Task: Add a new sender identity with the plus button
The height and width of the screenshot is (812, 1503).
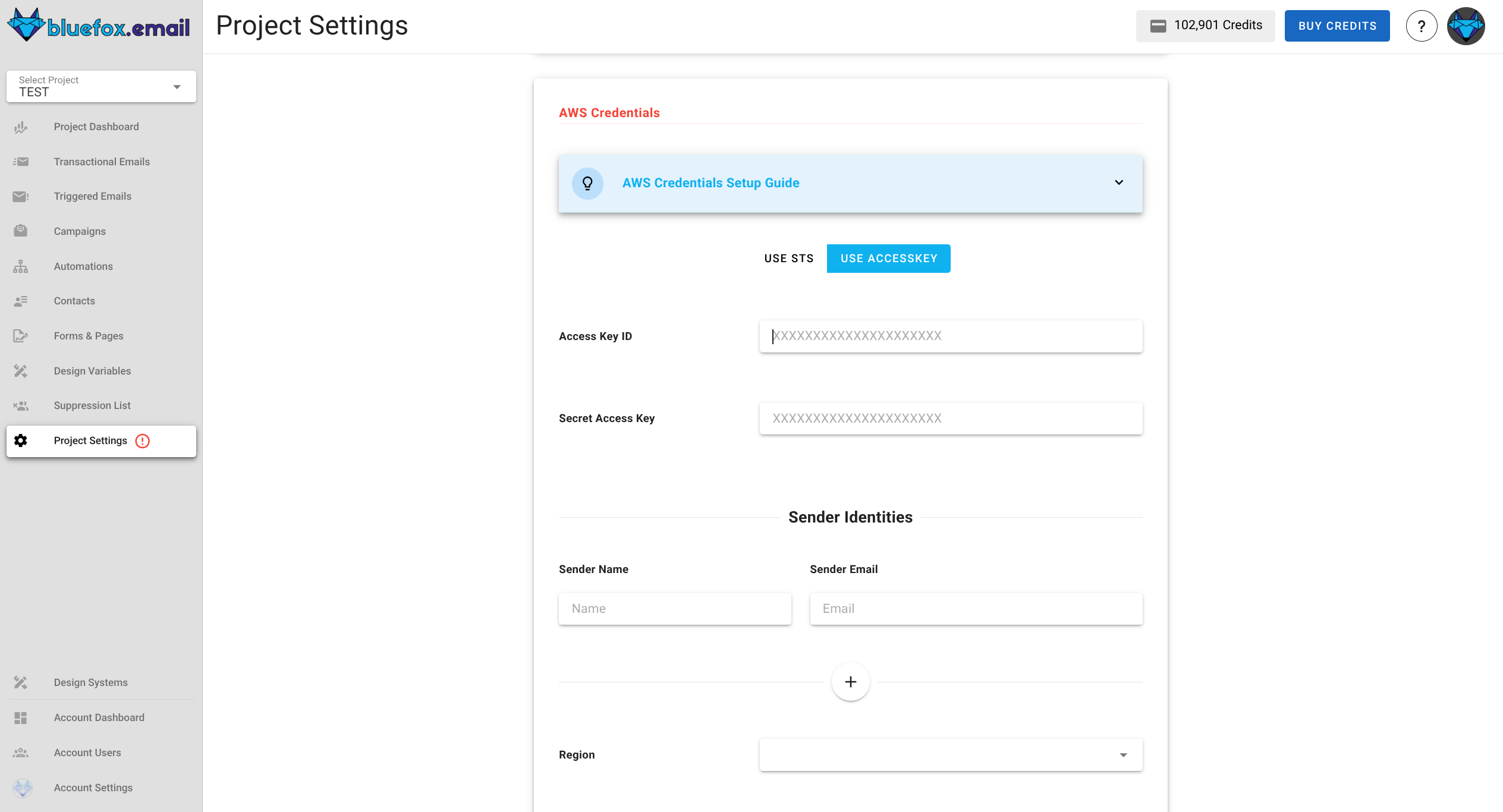Action: pos(850,682)
